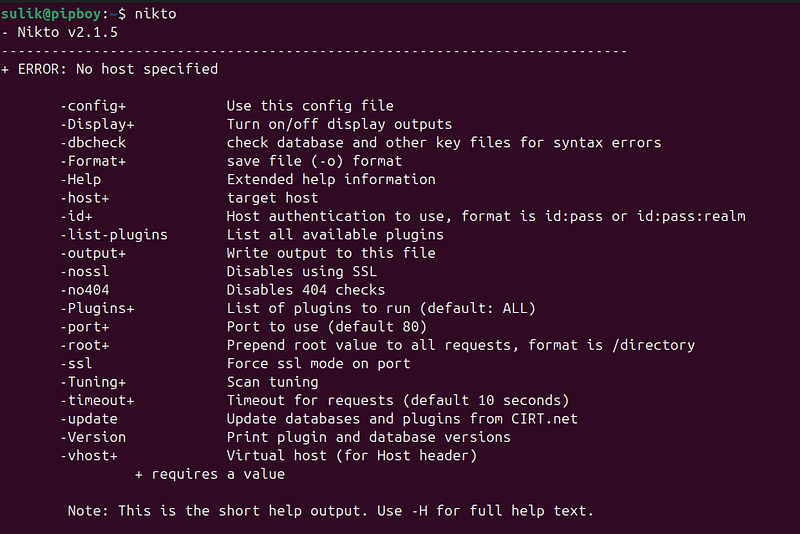Screen dimensions: 800x534
Task: Click the CIRT.net text in update description
Action: click(544, 419)
